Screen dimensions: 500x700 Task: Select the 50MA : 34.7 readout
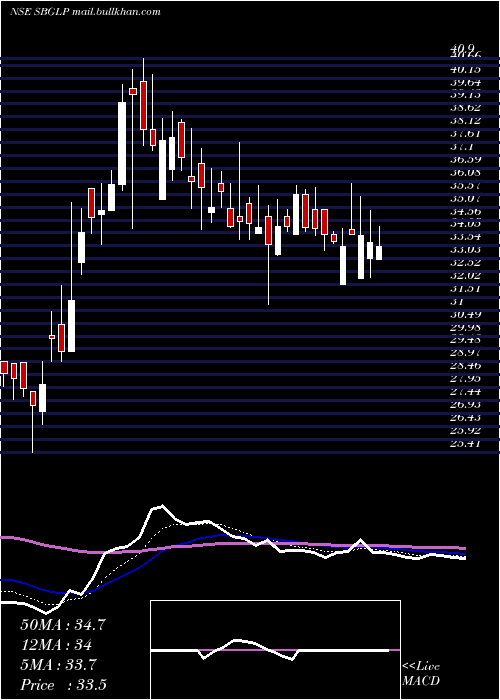[62, 625]
